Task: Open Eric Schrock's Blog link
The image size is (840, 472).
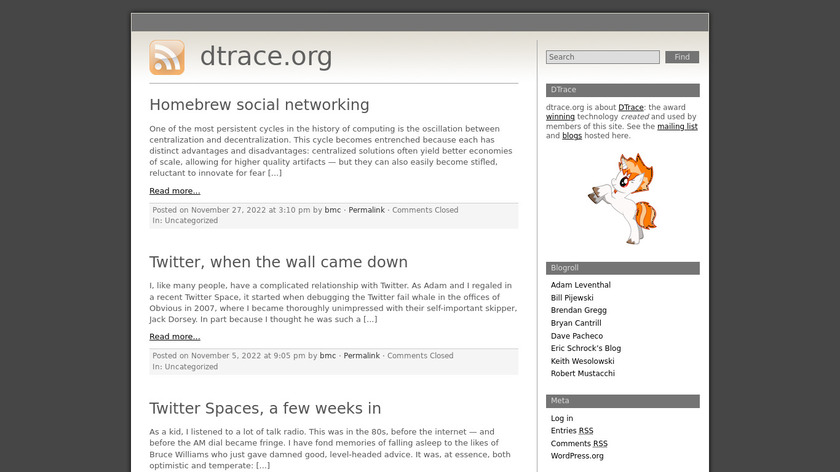Action: point(586,348)
